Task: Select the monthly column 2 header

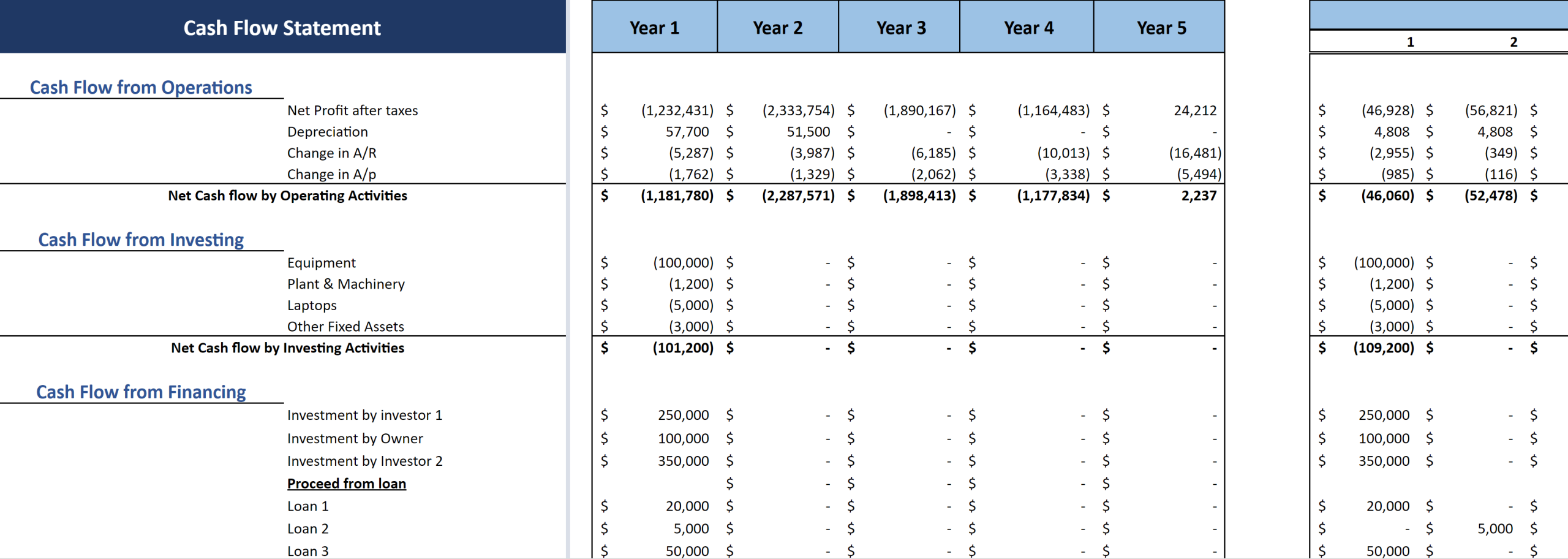Action: [x=1513, y=42]
